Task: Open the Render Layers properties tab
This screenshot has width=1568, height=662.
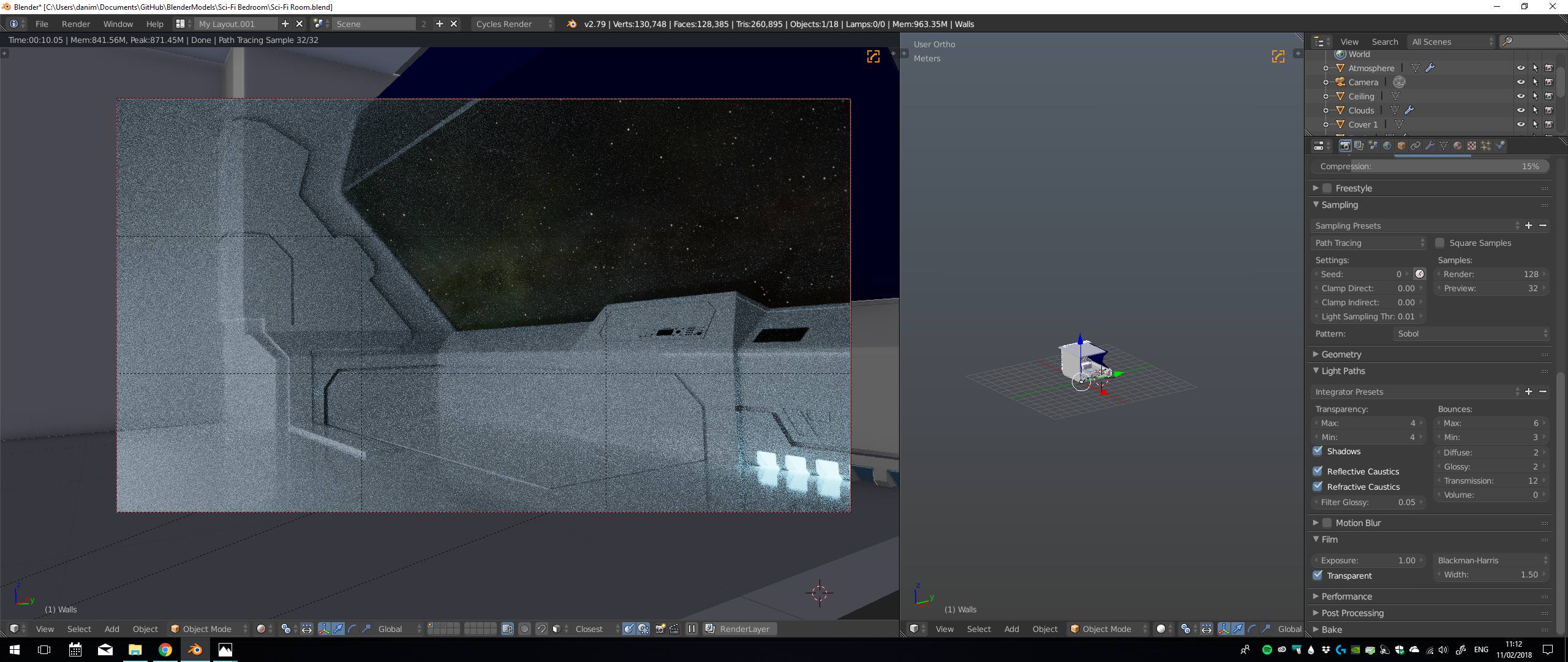Action: [1359, 146]
